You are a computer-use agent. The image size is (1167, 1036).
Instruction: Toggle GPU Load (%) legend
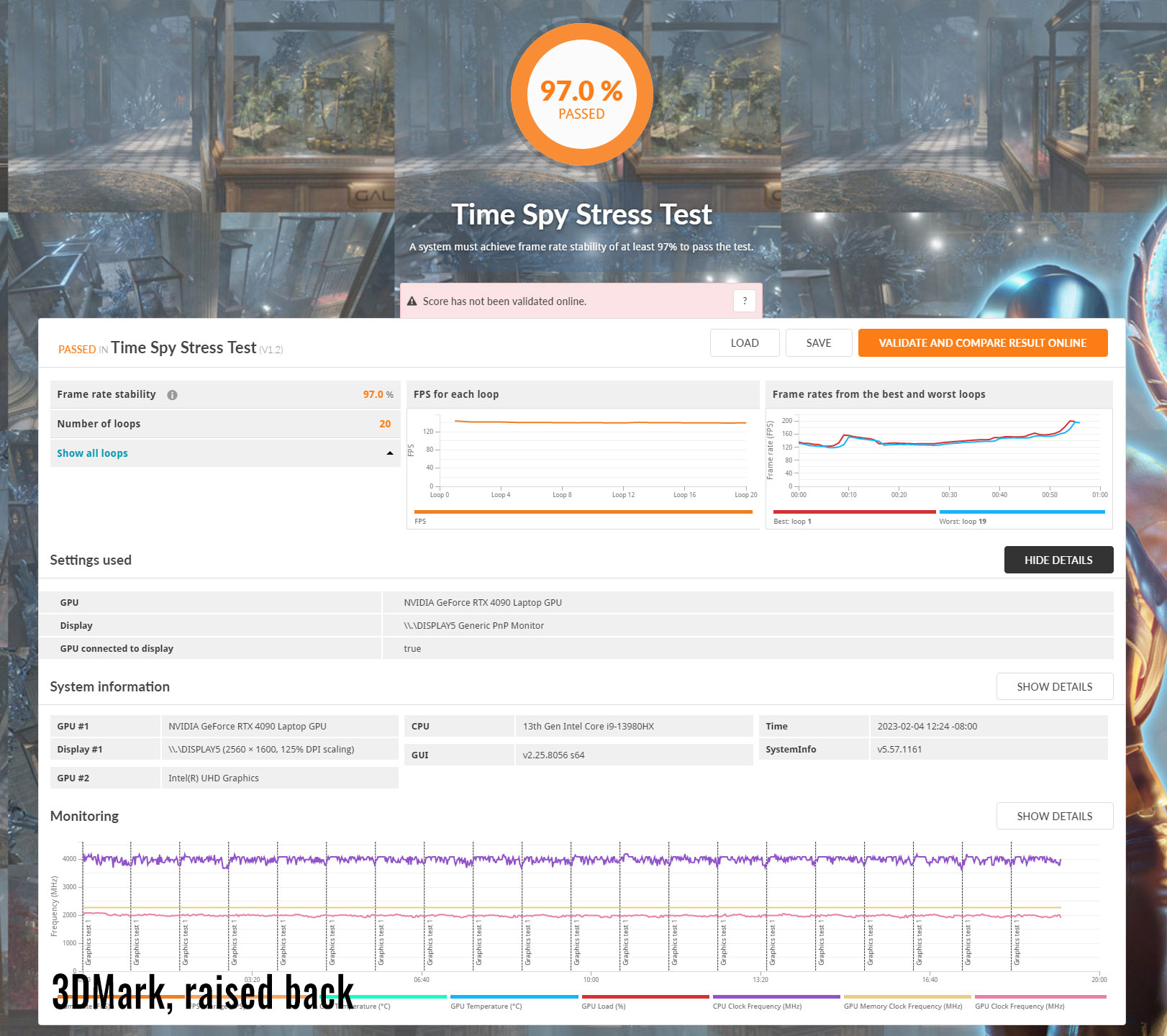click(645, 1002)
